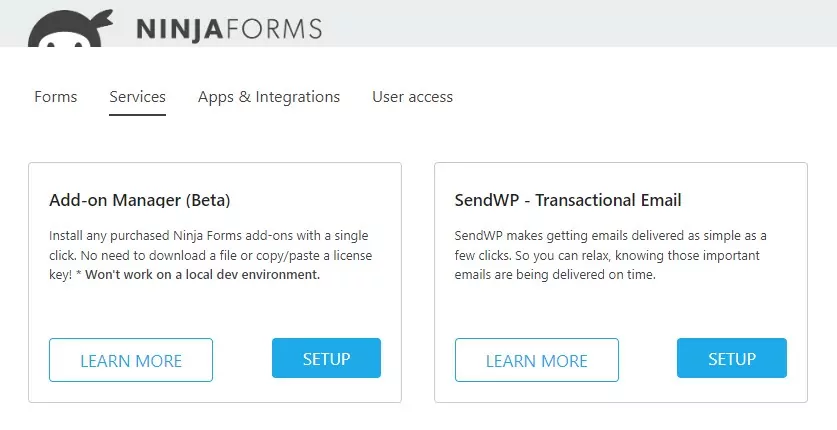Screen dimensions: 837x430
Task: Click empty space inside Add-on Manager card
Action: pyautogui.click(x=215, y=312)
